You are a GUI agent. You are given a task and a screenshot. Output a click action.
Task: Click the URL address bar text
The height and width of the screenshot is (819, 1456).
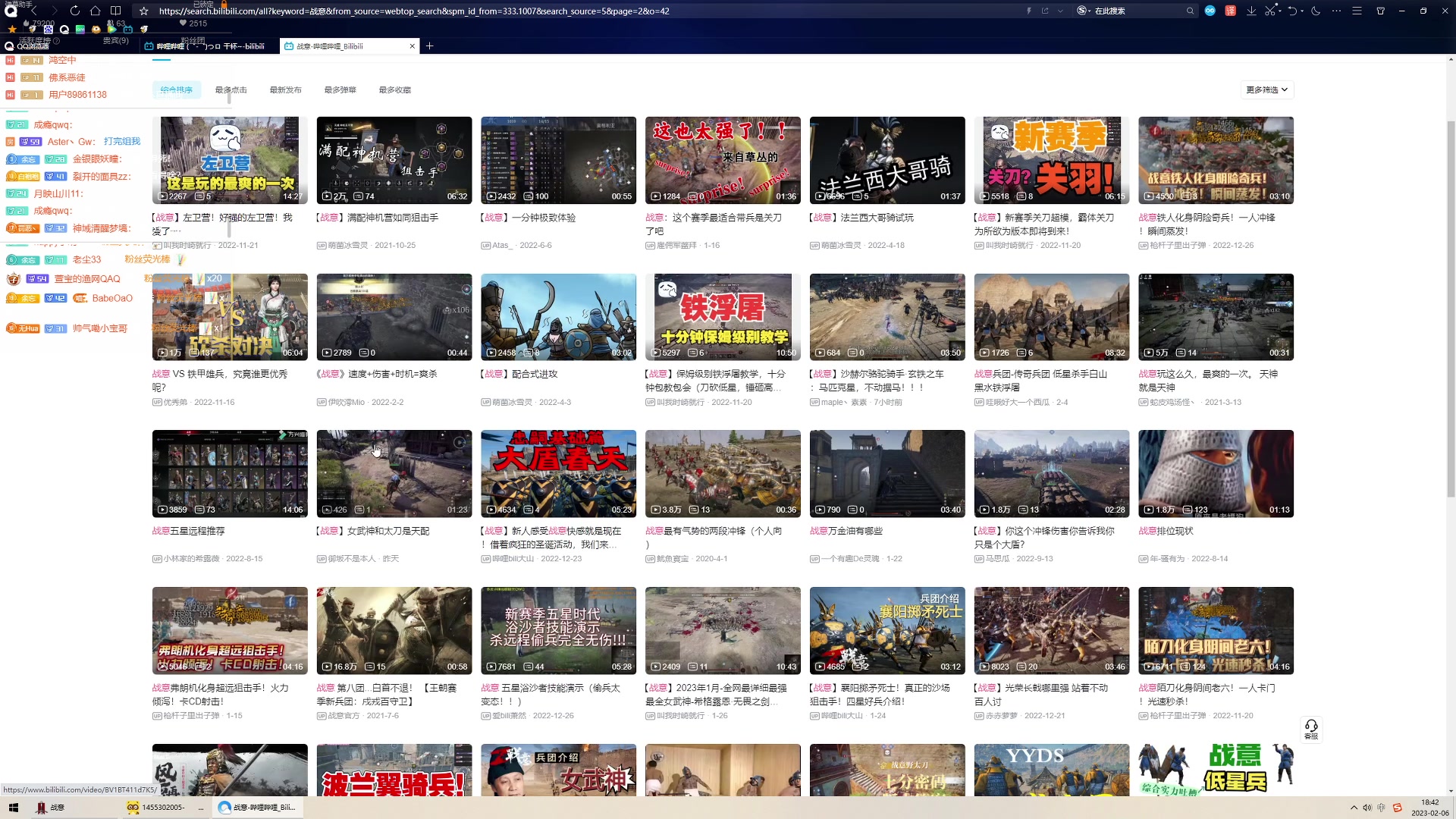[x=413, y=11]
